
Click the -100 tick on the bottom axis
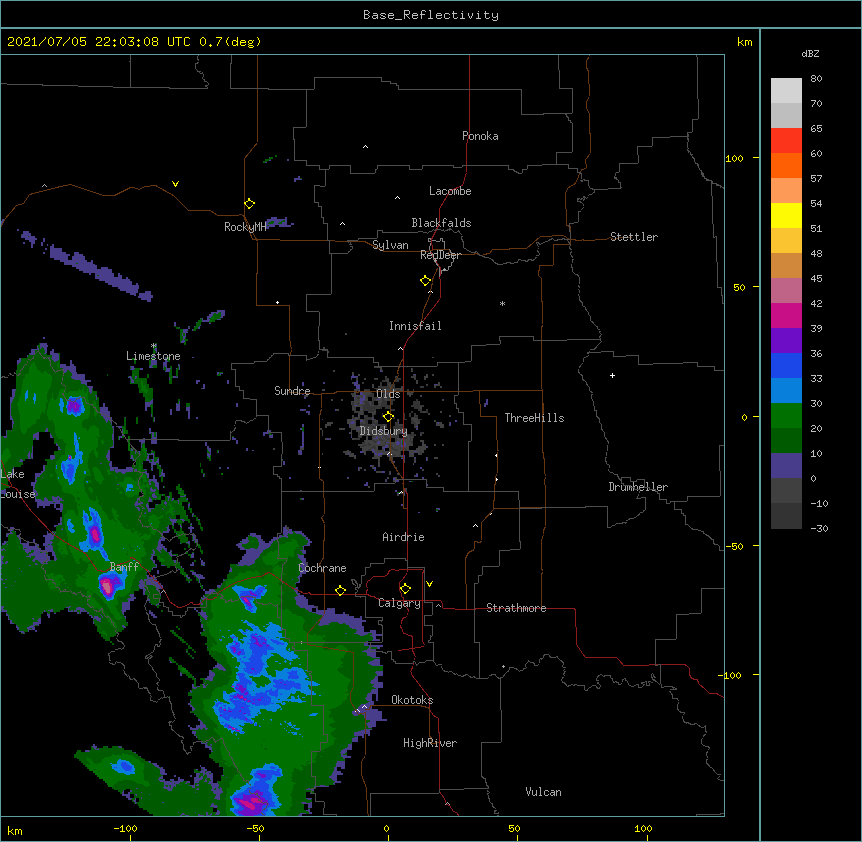point(125,829)
